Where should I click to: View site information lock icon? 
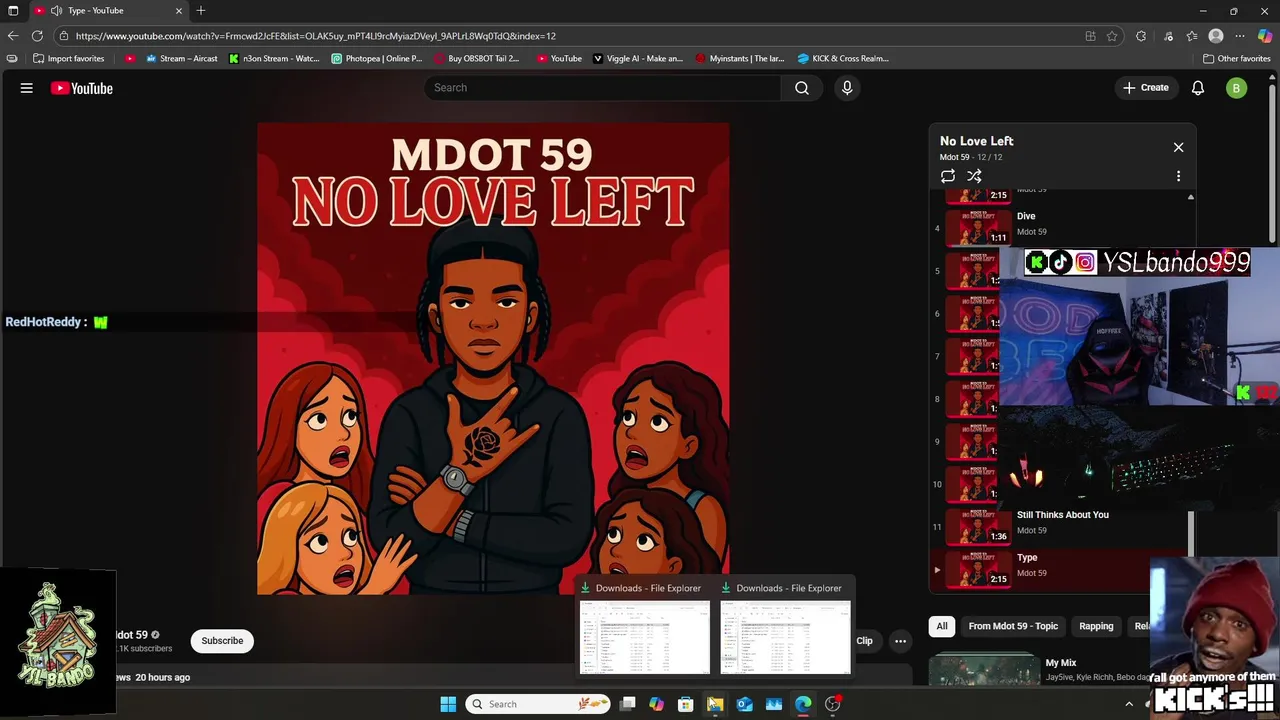(x=64, y=36)
